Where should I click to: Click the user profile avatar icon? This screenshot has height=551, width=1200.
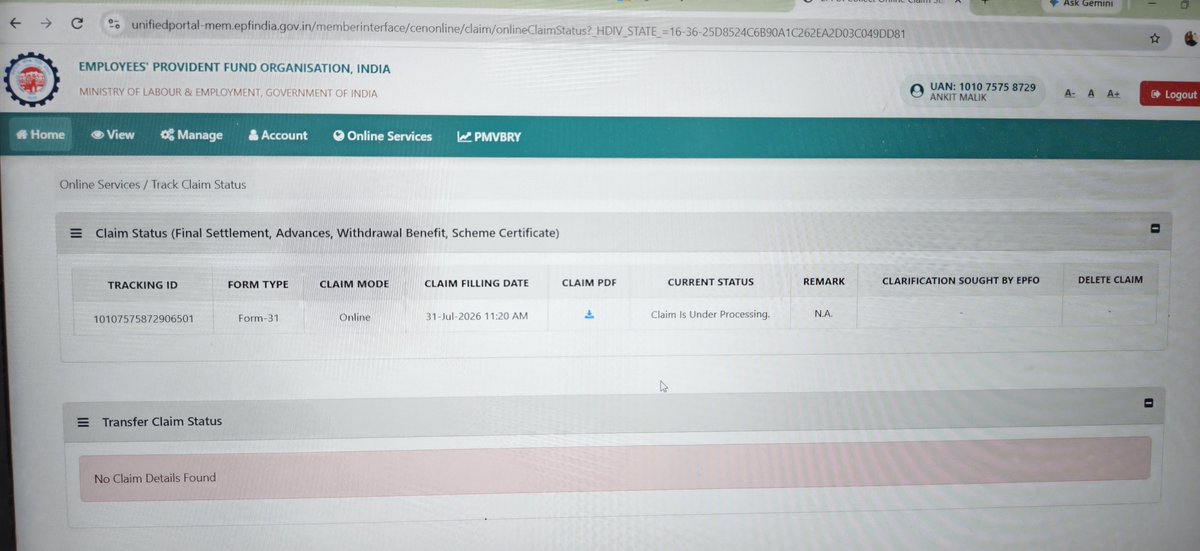click(x=917, y=90)
